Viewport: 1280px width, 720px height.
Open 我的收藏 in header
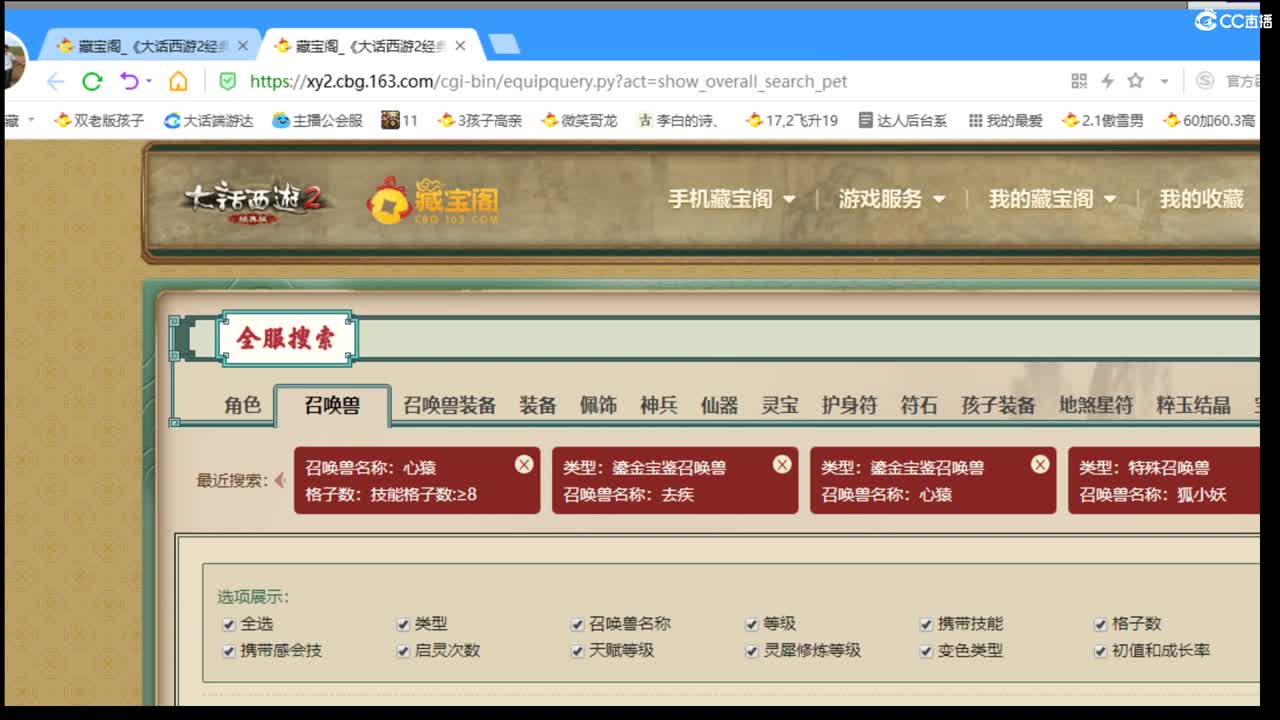pos(1201,199)
